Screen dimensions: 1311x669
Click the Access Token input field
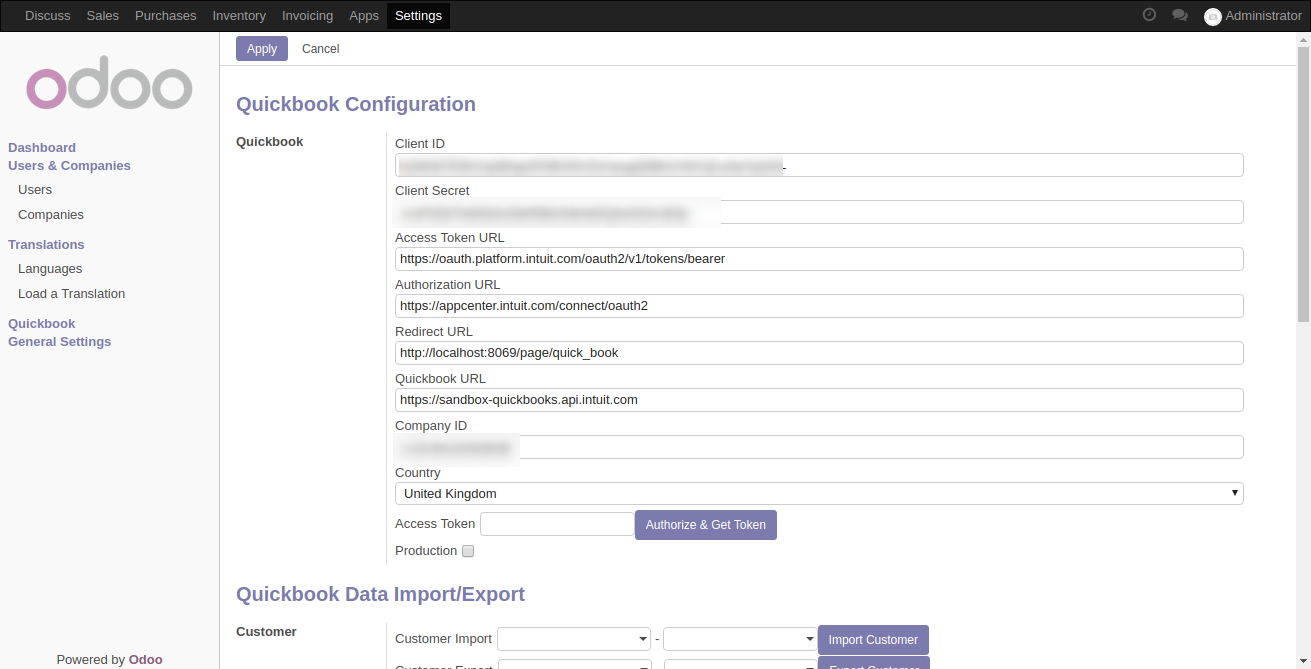557,524
